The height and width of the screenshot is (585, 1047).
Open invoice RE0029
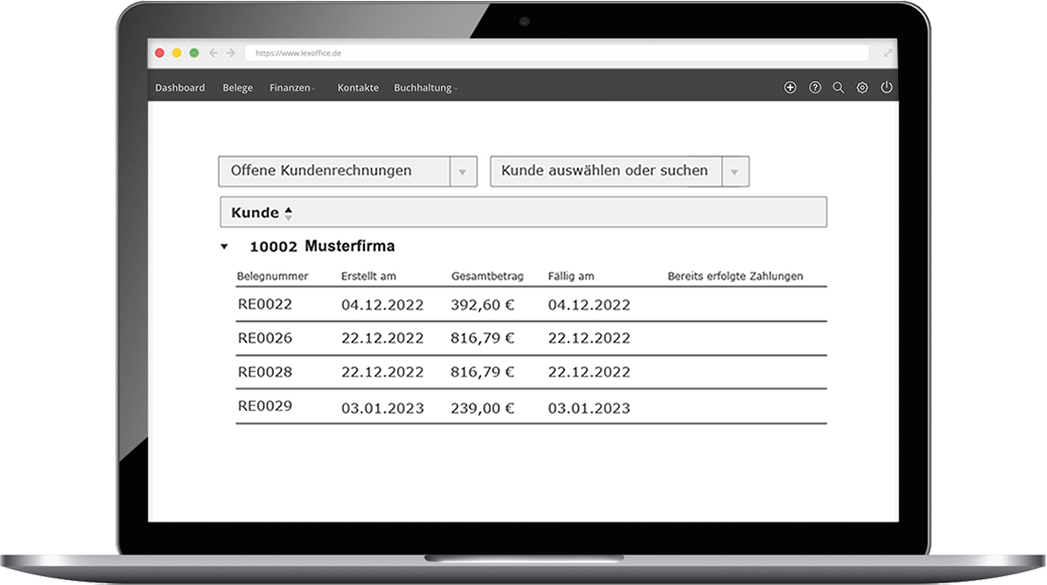pyautogui.click(x=265, y=406)
